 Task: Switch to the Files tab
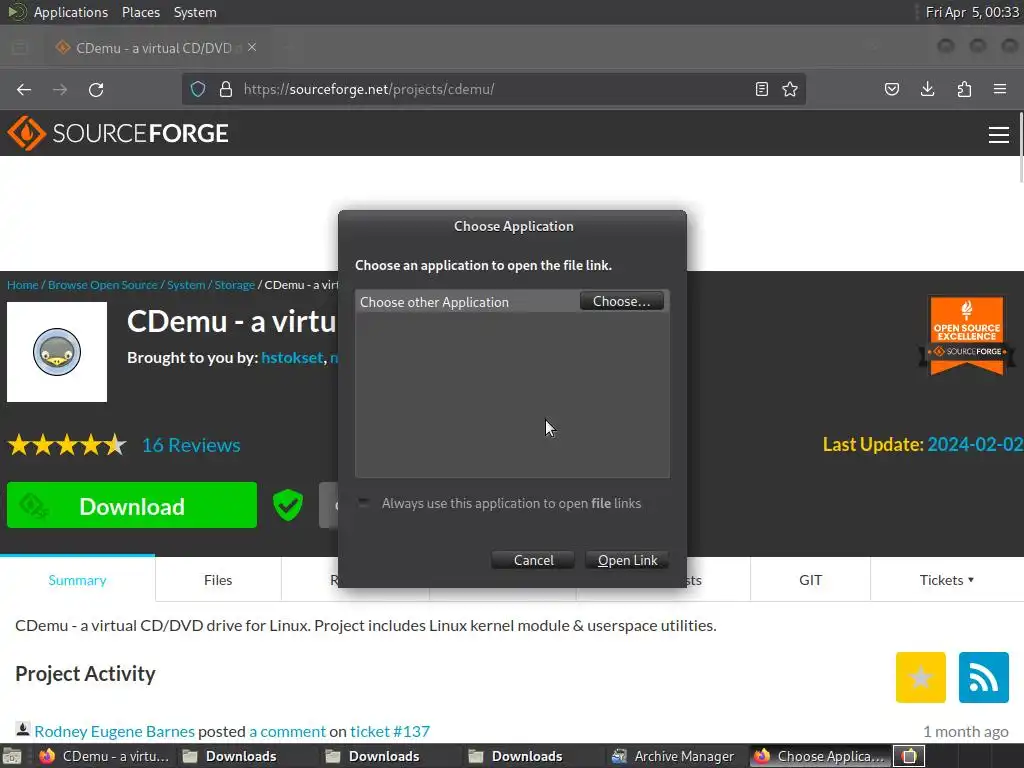point(218,580)
